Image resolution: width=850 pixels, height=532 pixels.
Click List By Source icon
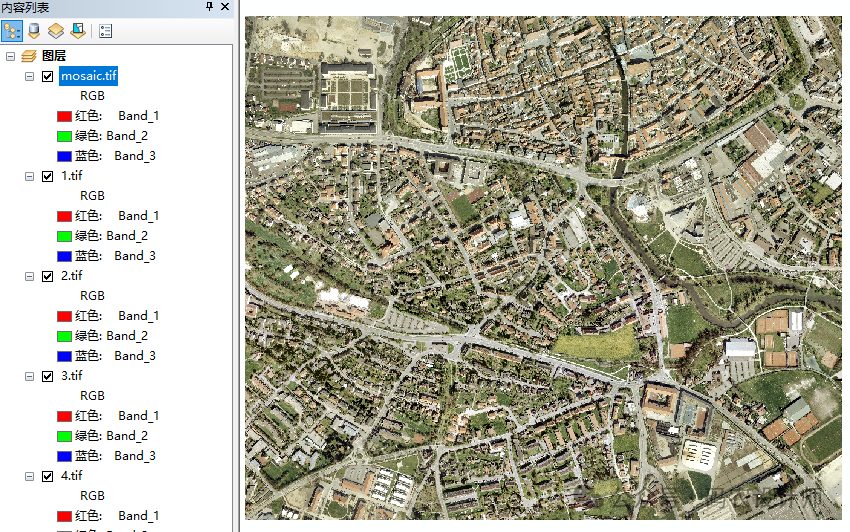tap(34, 30)
